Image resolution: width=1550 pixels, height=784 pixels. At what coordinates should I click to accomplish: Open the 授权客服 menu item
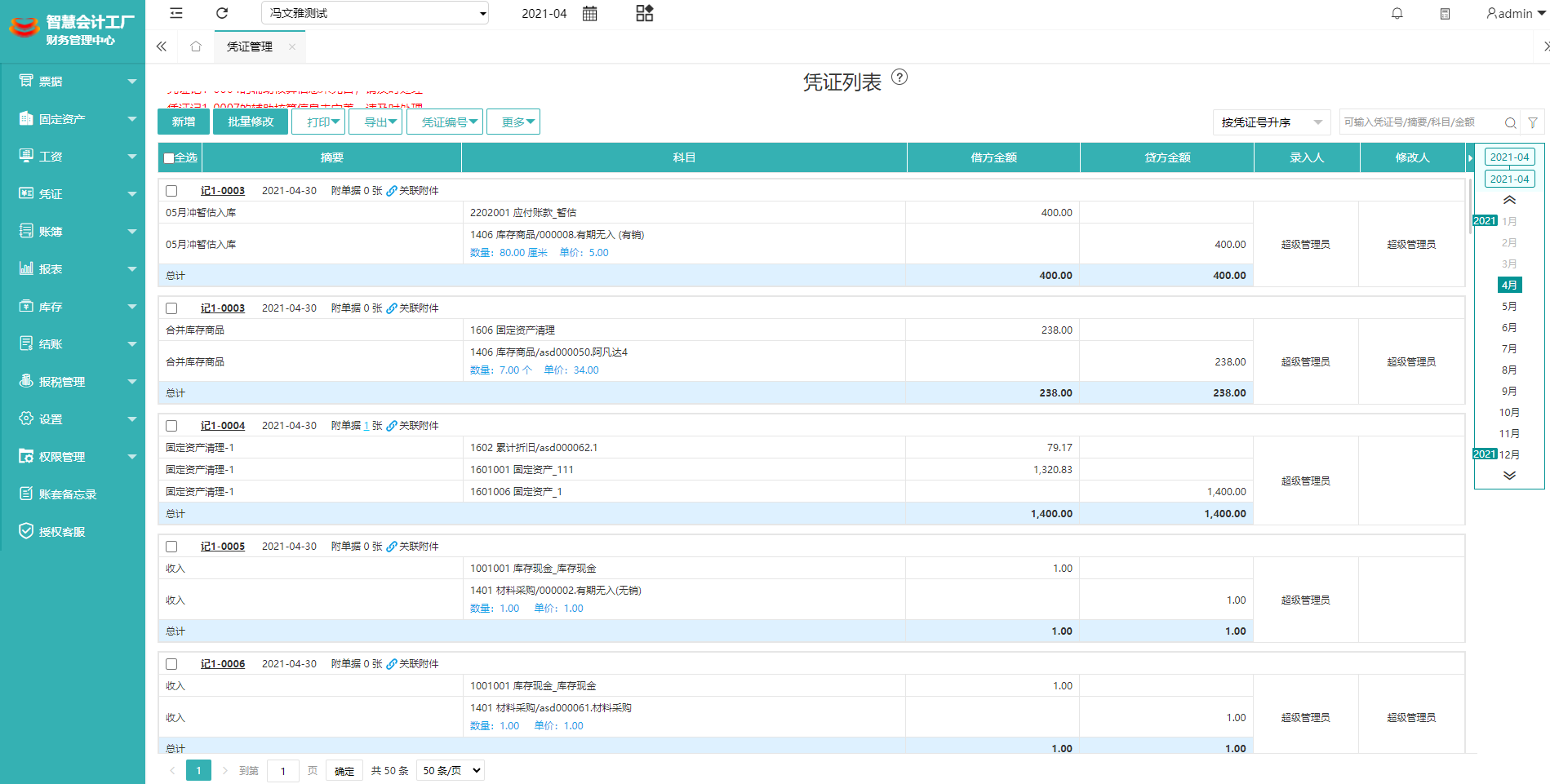pyautogui.click(x=73, y=531)
